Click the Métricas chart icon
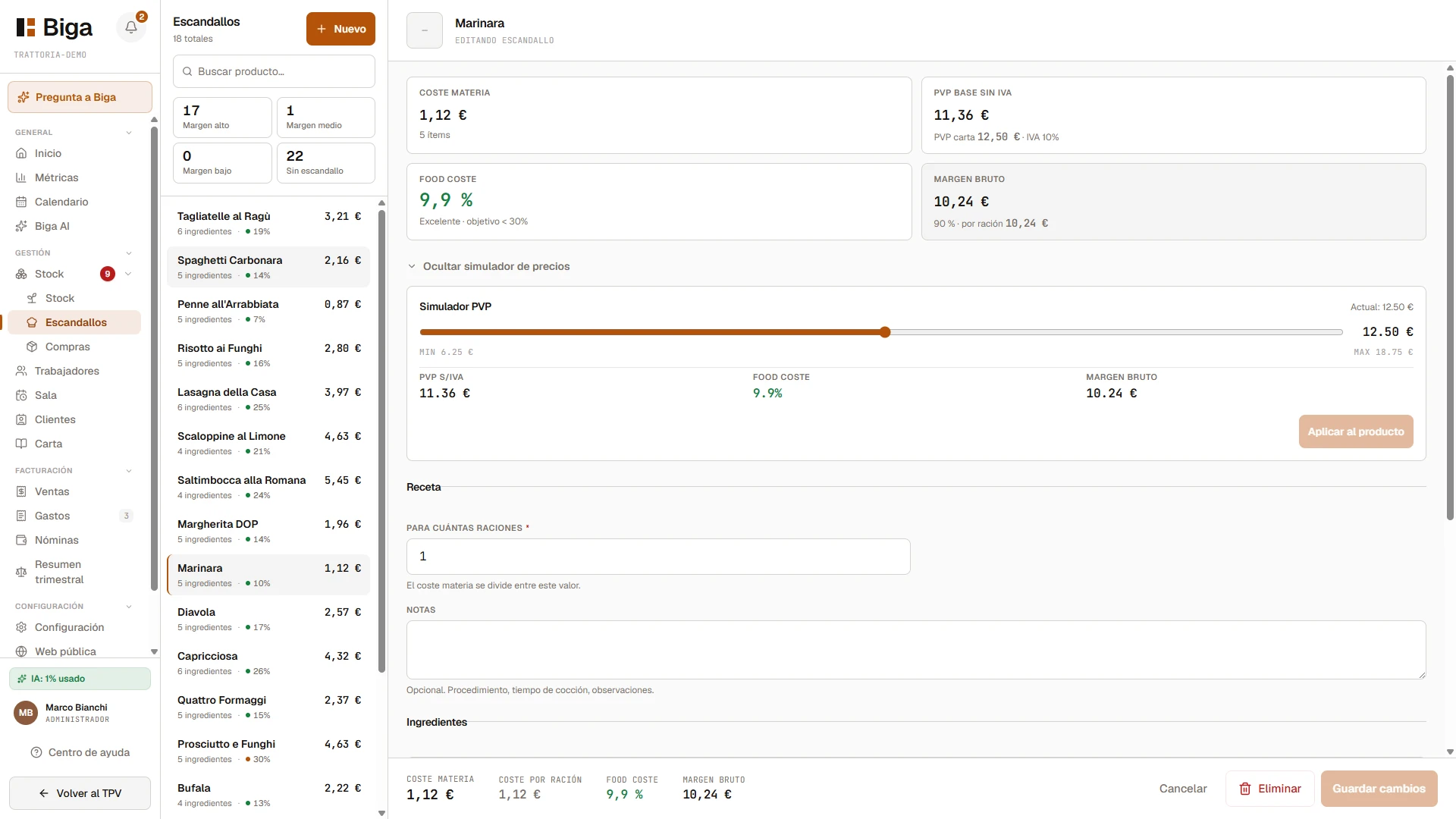 21,177
